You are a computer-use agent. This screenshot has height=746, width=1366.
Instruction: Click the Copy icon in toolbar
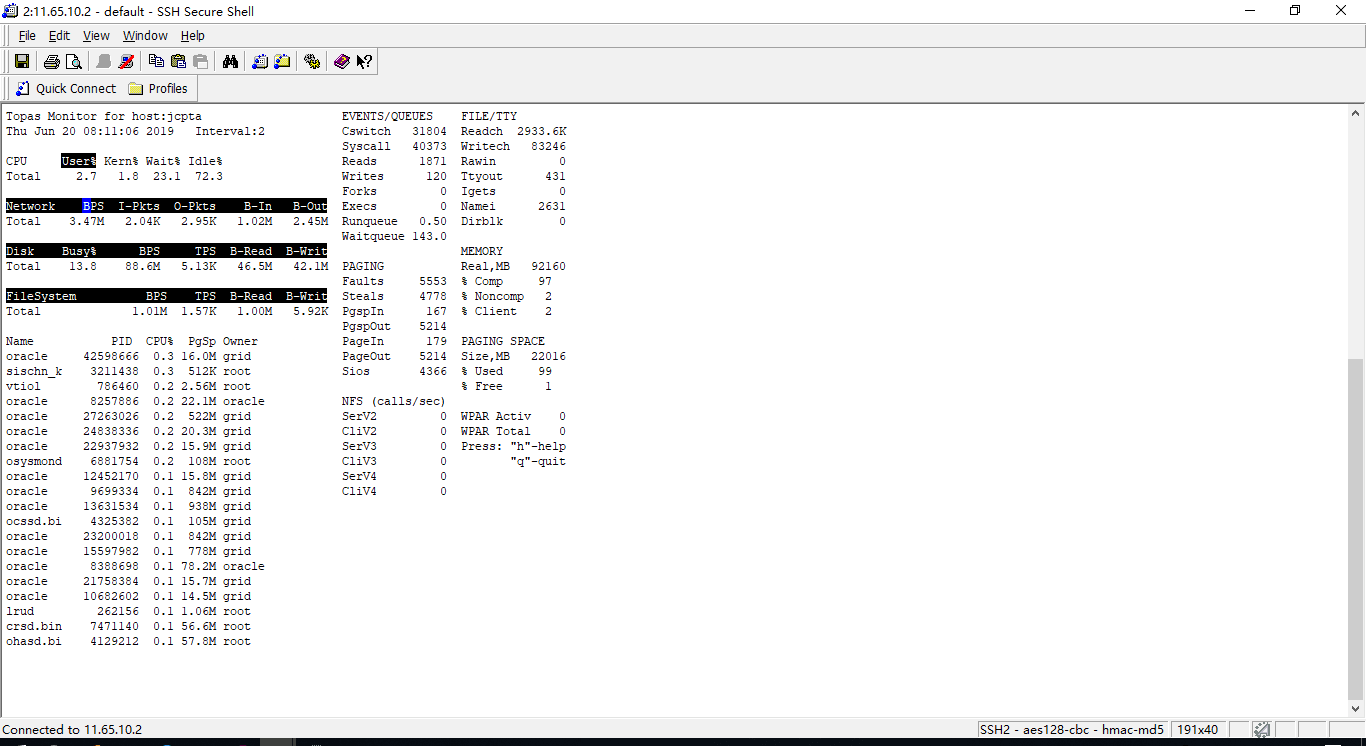156,62
